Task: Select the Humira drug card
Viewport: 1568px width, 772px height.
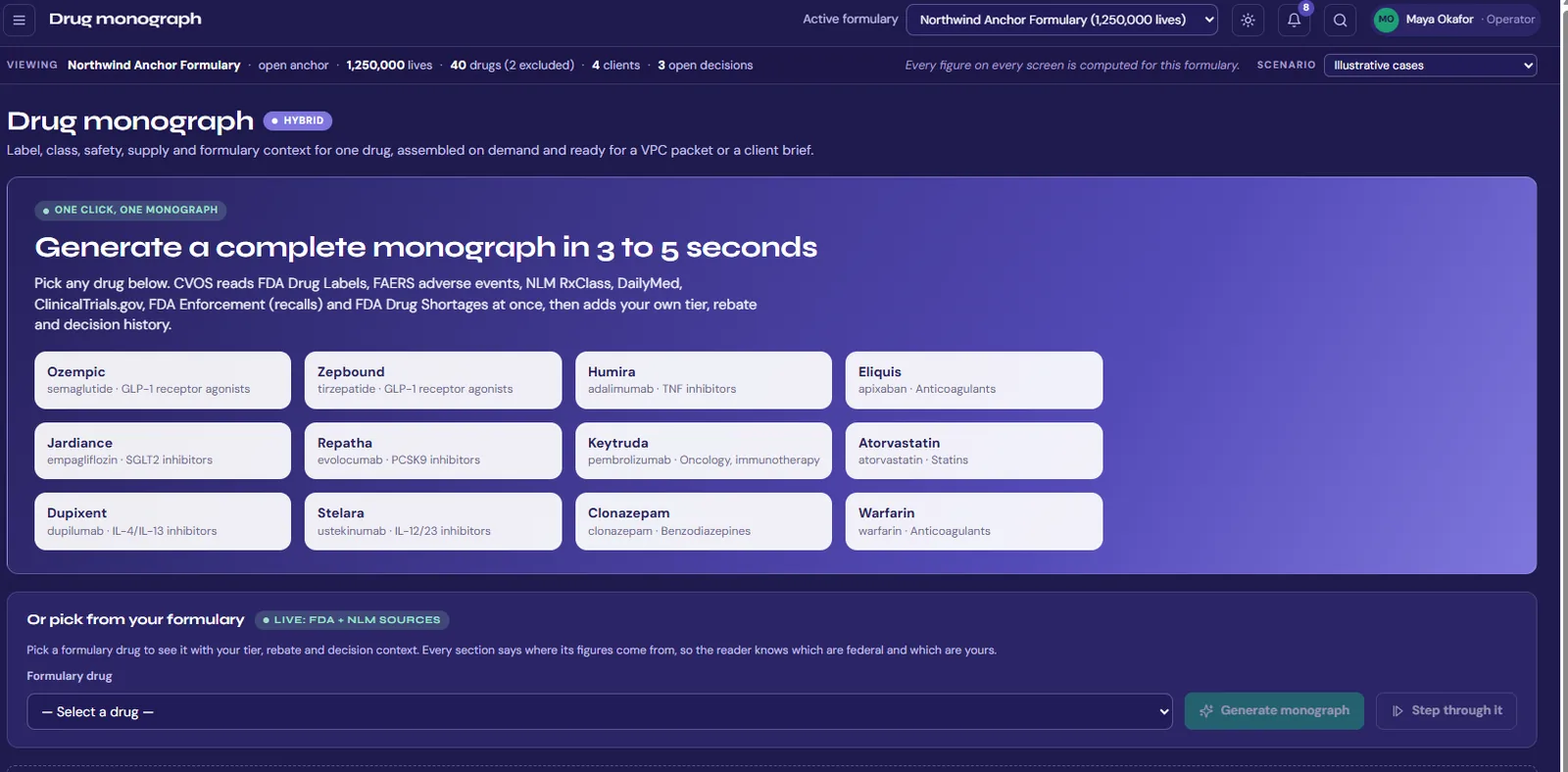Action: [704, 380]
